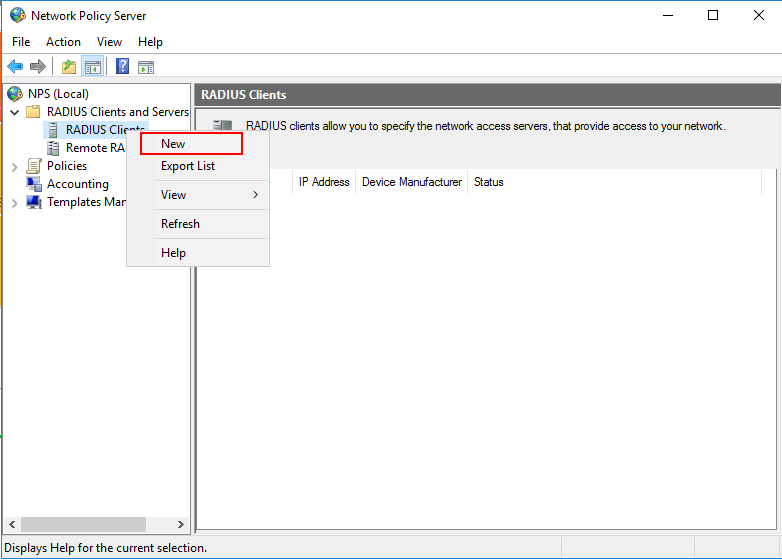
Task: Open the View submenu arrow in context menu
Action: [255, 194]
